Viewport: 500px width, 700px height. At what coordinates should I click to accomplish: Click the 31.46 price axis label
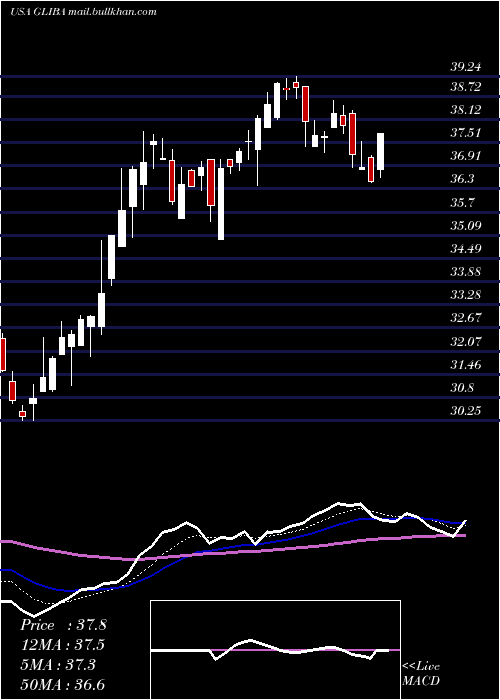coord(466,365)
